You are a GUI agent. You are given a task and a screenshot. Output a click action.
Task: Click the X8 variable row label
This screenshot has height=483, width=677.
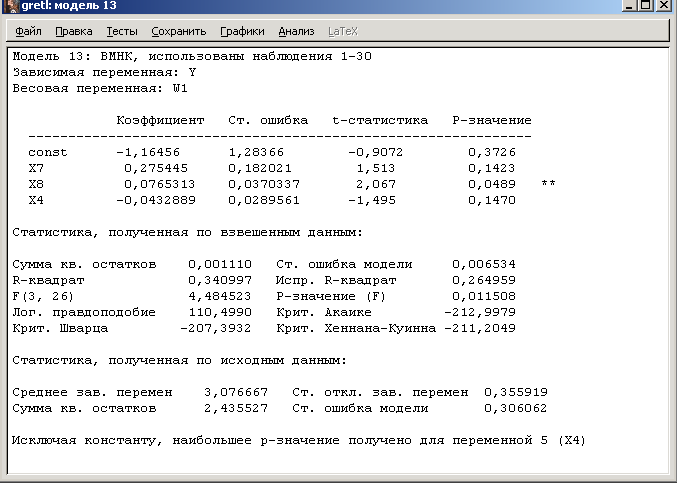[x=36, y=184]
